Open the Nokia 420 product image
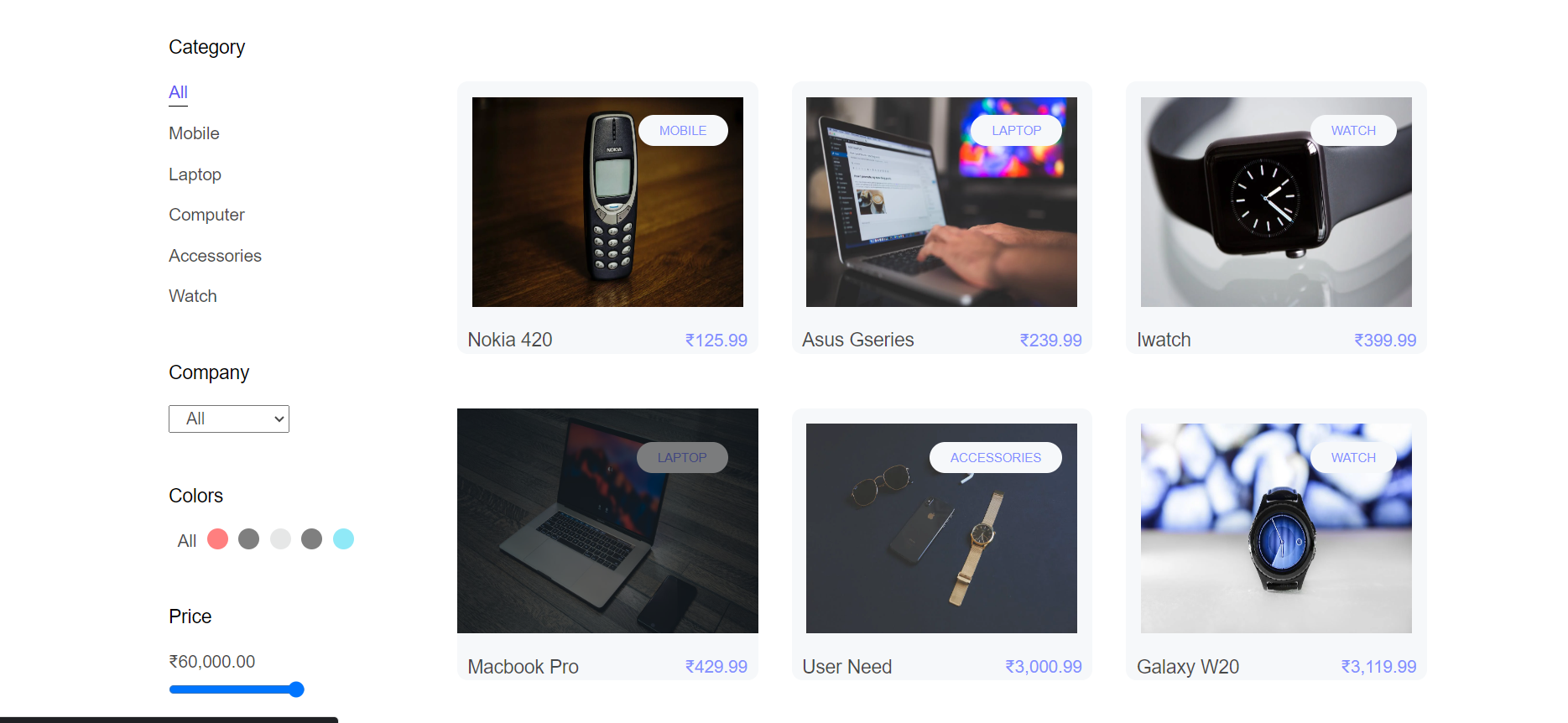Screen dimensions: 1568x723 [607, 202]
